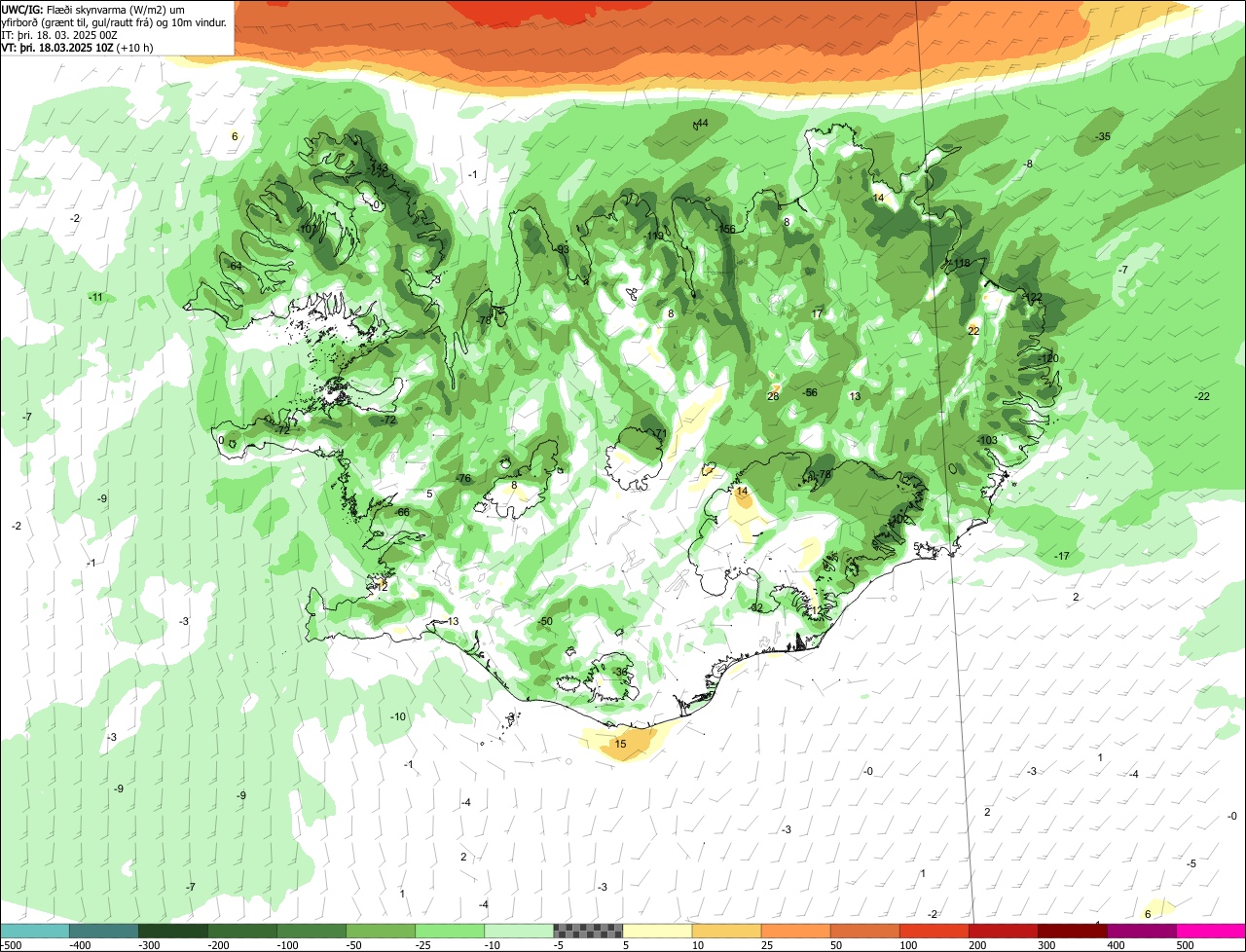The width and height of the screenshot is (1246, 952).
Task: Click the legend swatch between 200 and 300
Action: (x=1003, y=931)
